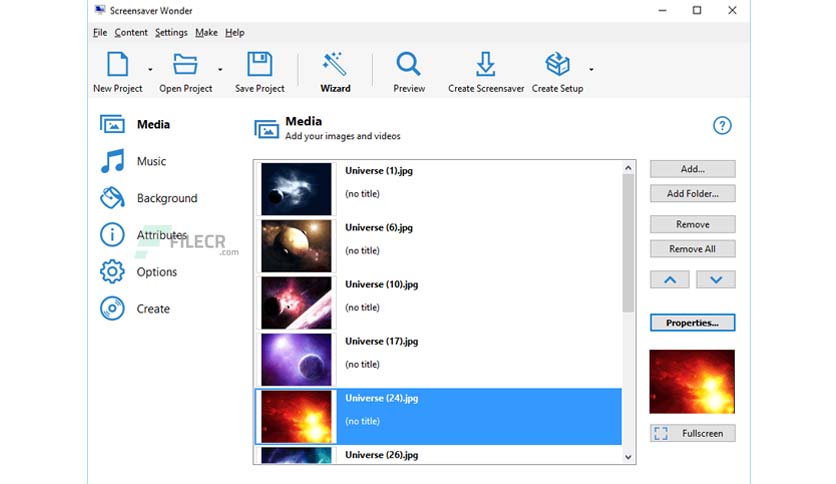
Task: Open the Settings menu
Action: (171, 33)
